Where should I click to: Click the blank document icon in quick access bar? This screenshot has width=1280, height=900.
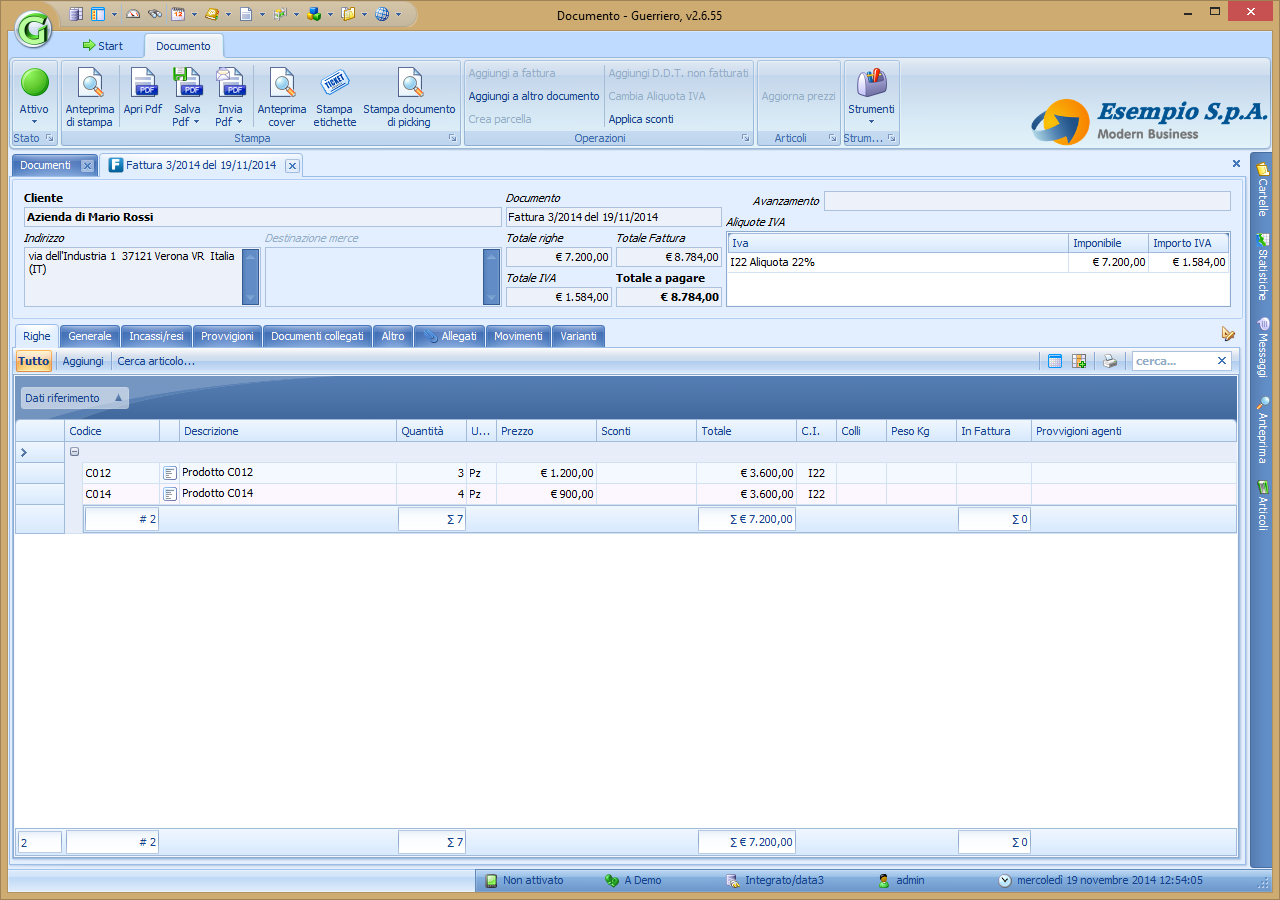(x=245, y=14)
